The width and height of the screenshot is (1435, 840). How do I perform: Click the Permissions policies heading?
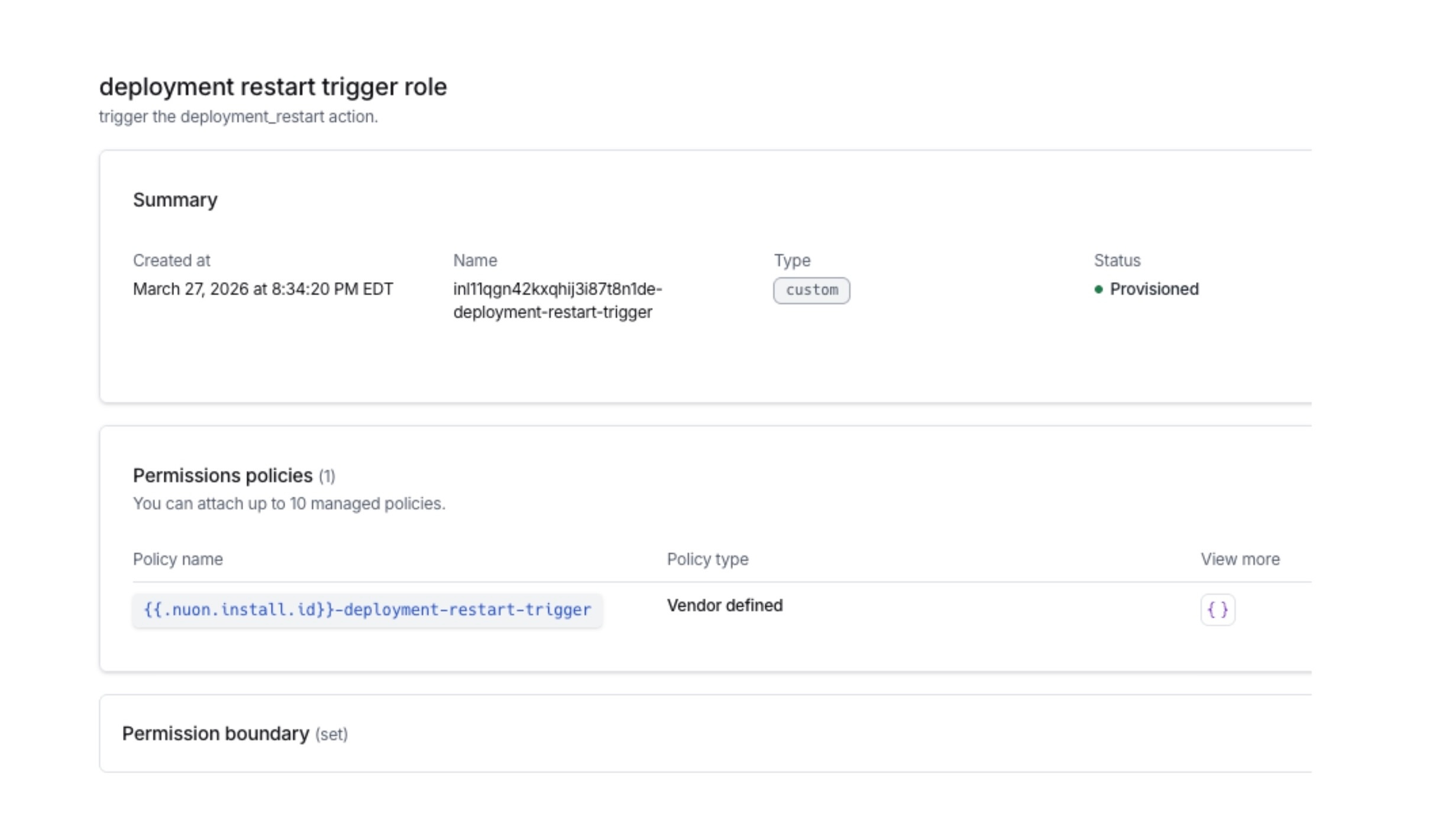[x=222, y=476]
